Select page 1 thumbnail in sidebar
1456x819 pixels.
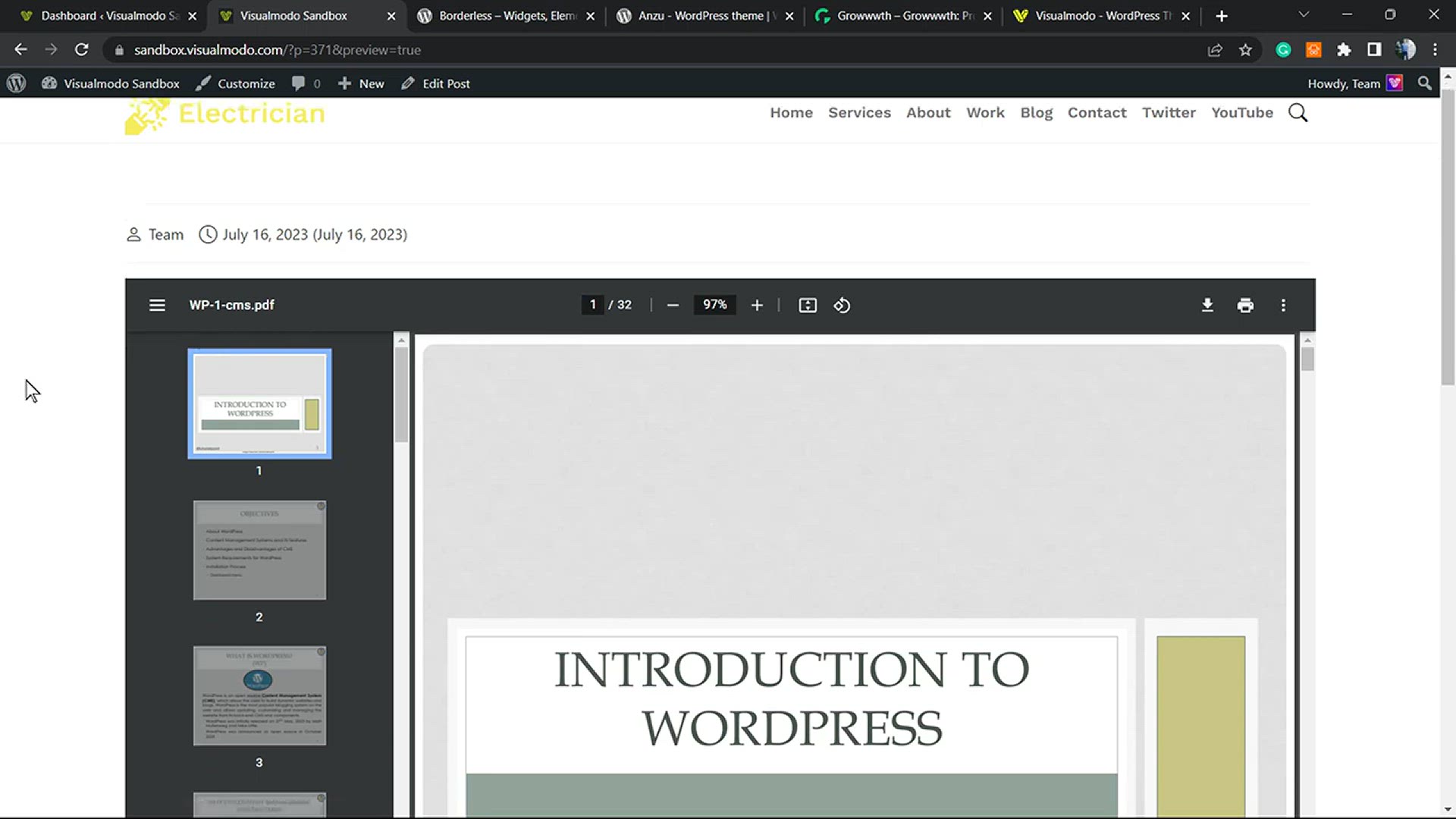tap(259, 403)
